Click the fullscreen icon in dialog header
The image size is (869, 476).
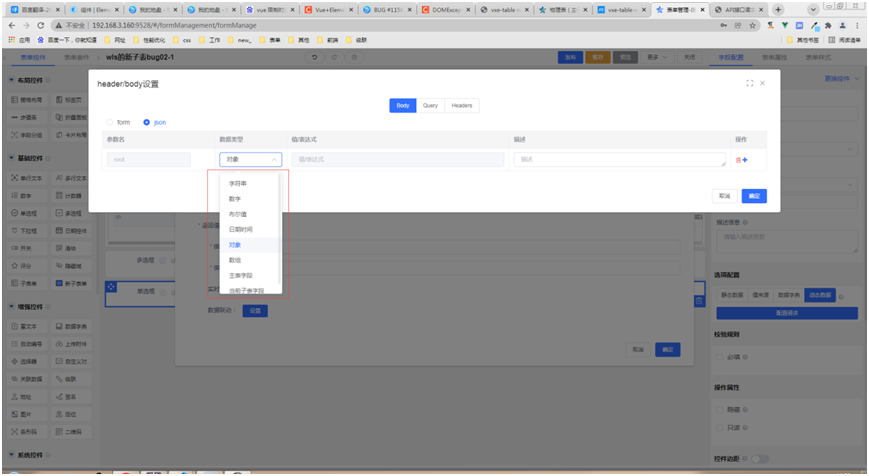click(x=750, y=83)
